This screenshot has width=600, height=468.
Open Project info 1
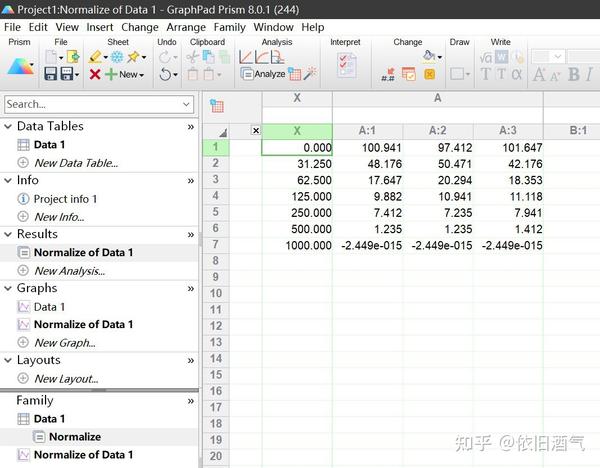(x=65, y=199)
